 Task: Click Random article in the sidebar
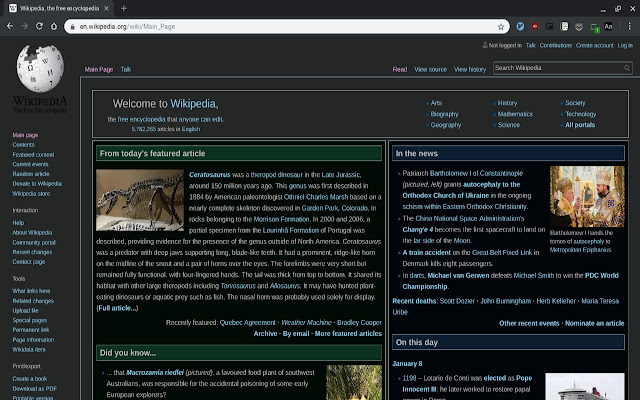point(31,174)
